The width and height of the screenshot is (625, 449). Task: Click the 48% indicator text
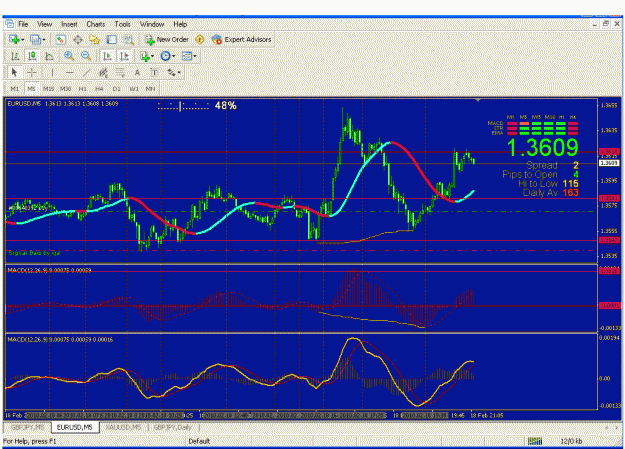pyautogui.click(x=226, y=106)
